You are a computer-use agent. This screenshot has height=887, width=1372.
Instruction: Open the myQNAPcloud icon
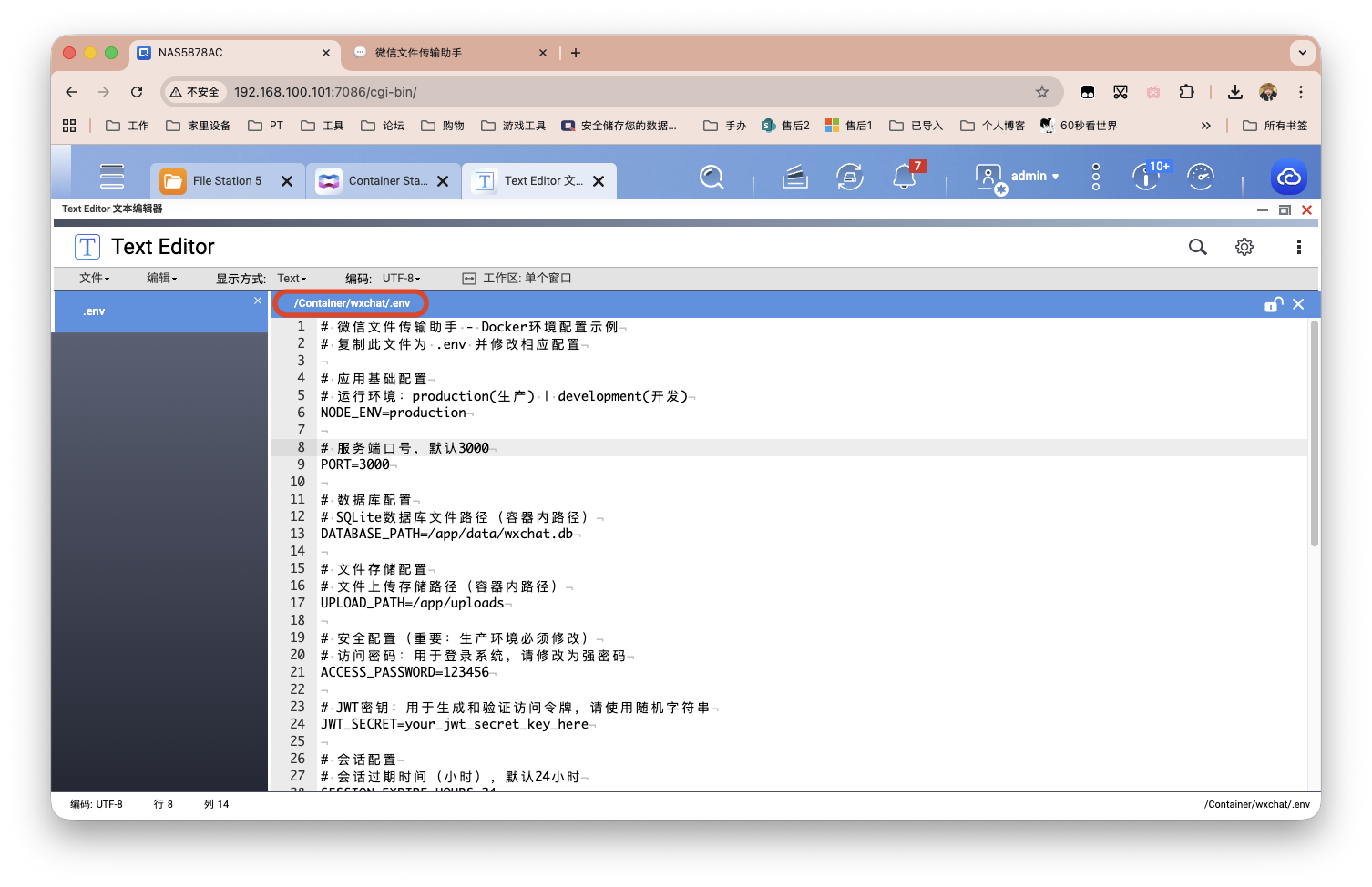pyautogui.click(x=1288, y=178)
